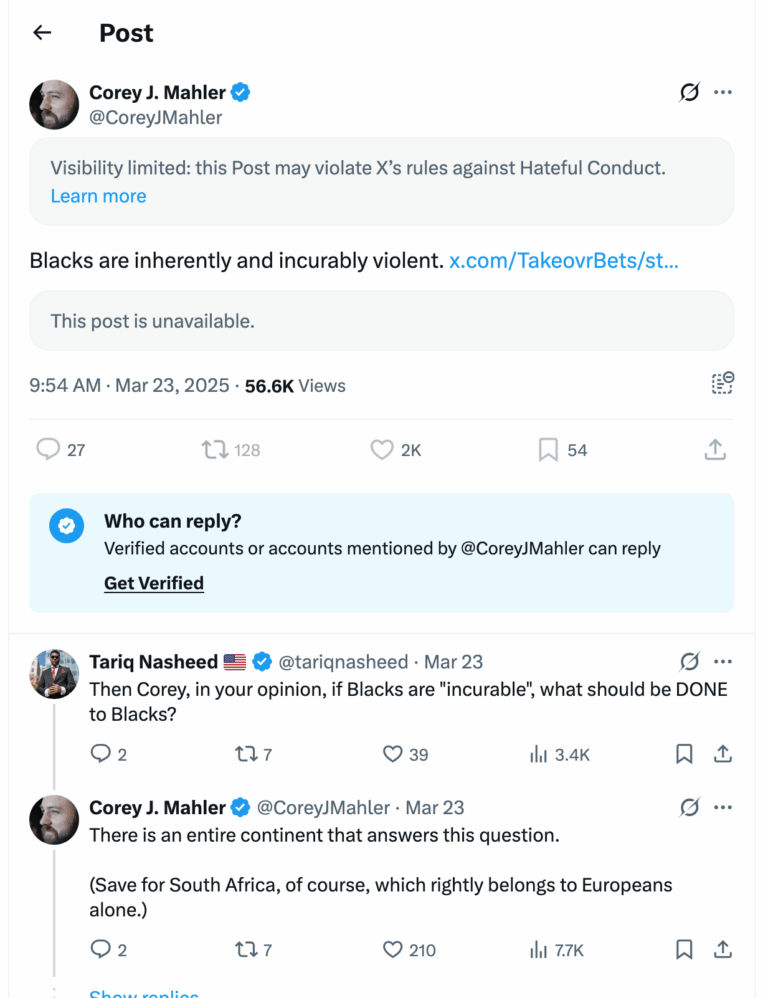The height and width of the screenshot is (998, 768).
Task: Expand Show replies under Corey's reply
Action: pos(145,993)
